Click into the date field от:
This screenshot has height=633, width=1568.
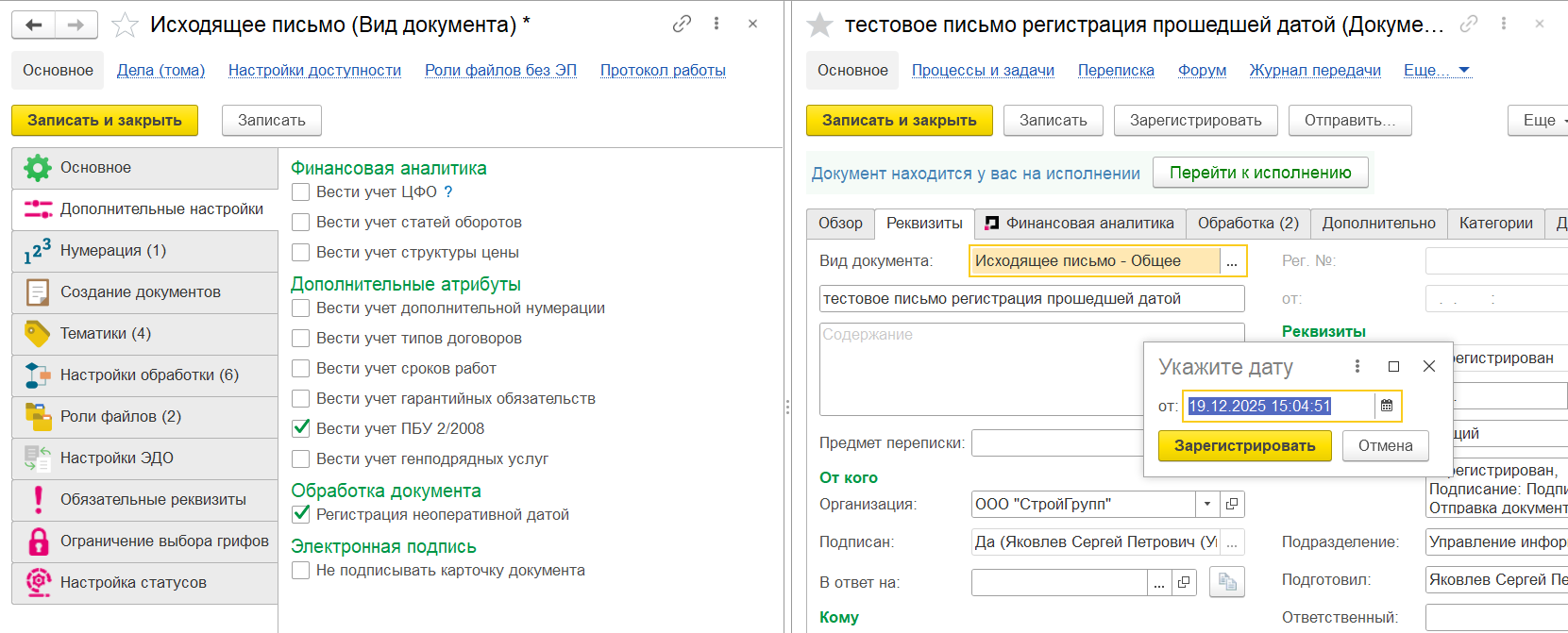[1279, 406]
